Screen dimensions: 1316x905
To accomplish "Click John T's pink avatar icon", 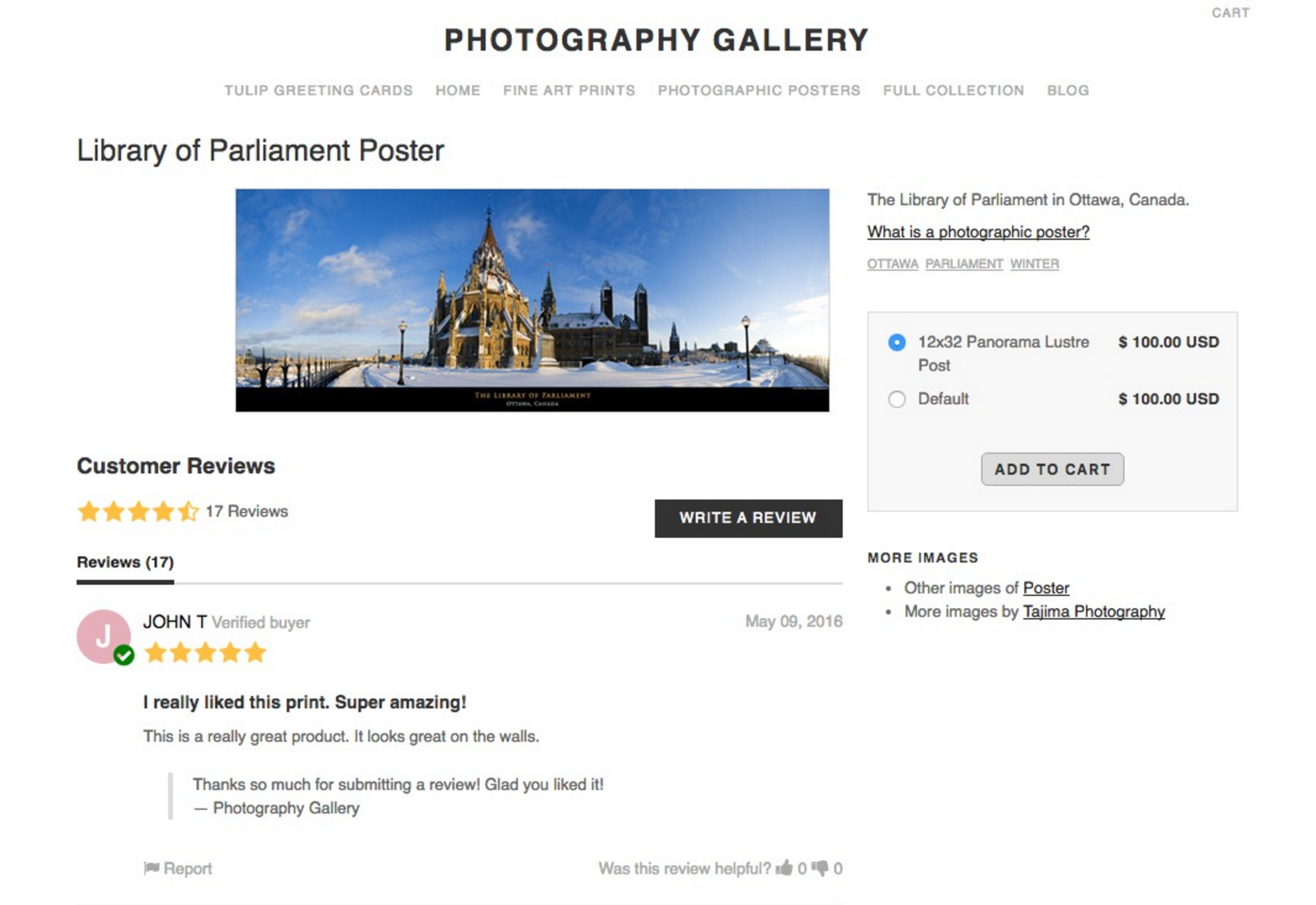I will tap(104, 637).
